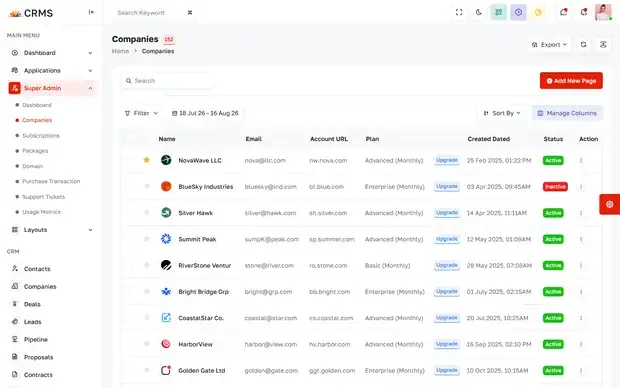
Task: Unstar the NovaWave LLC favorite star
Action: [146, 160]
